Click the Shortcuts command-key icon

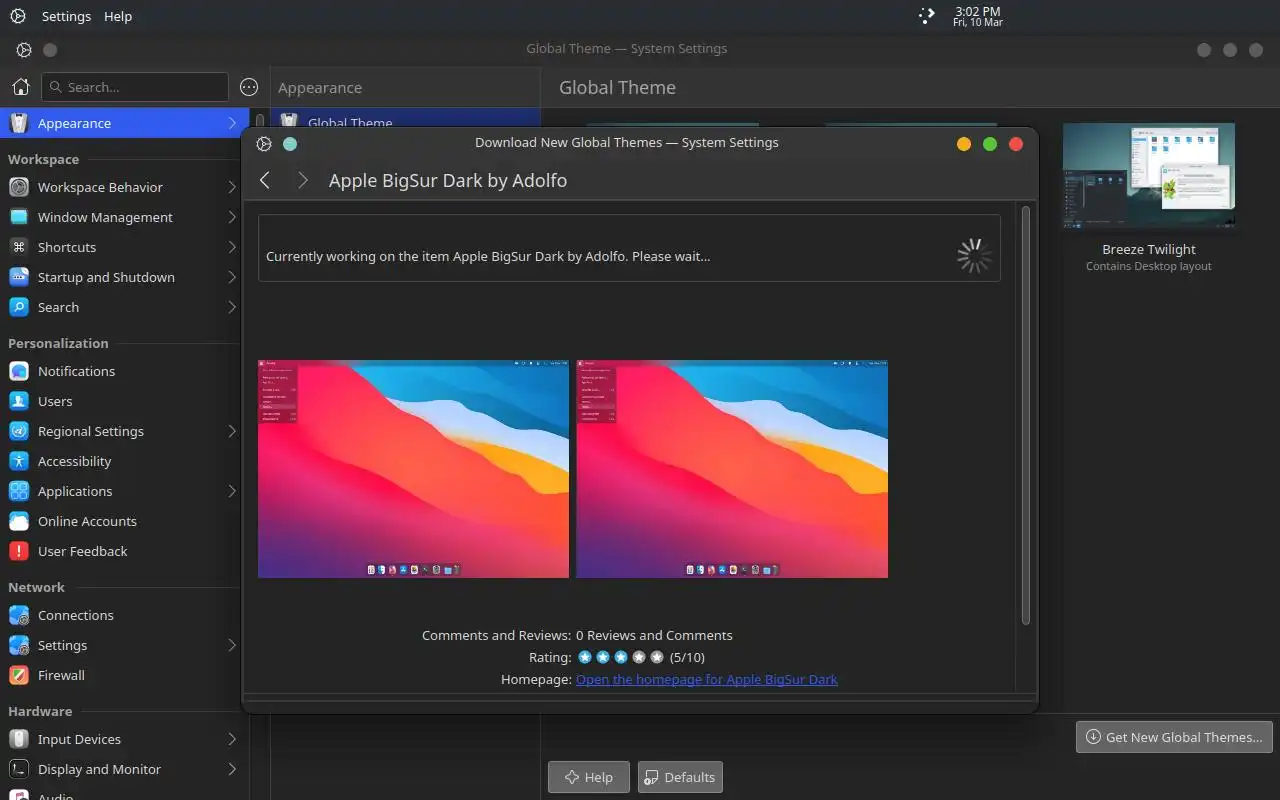coord(19,247)
